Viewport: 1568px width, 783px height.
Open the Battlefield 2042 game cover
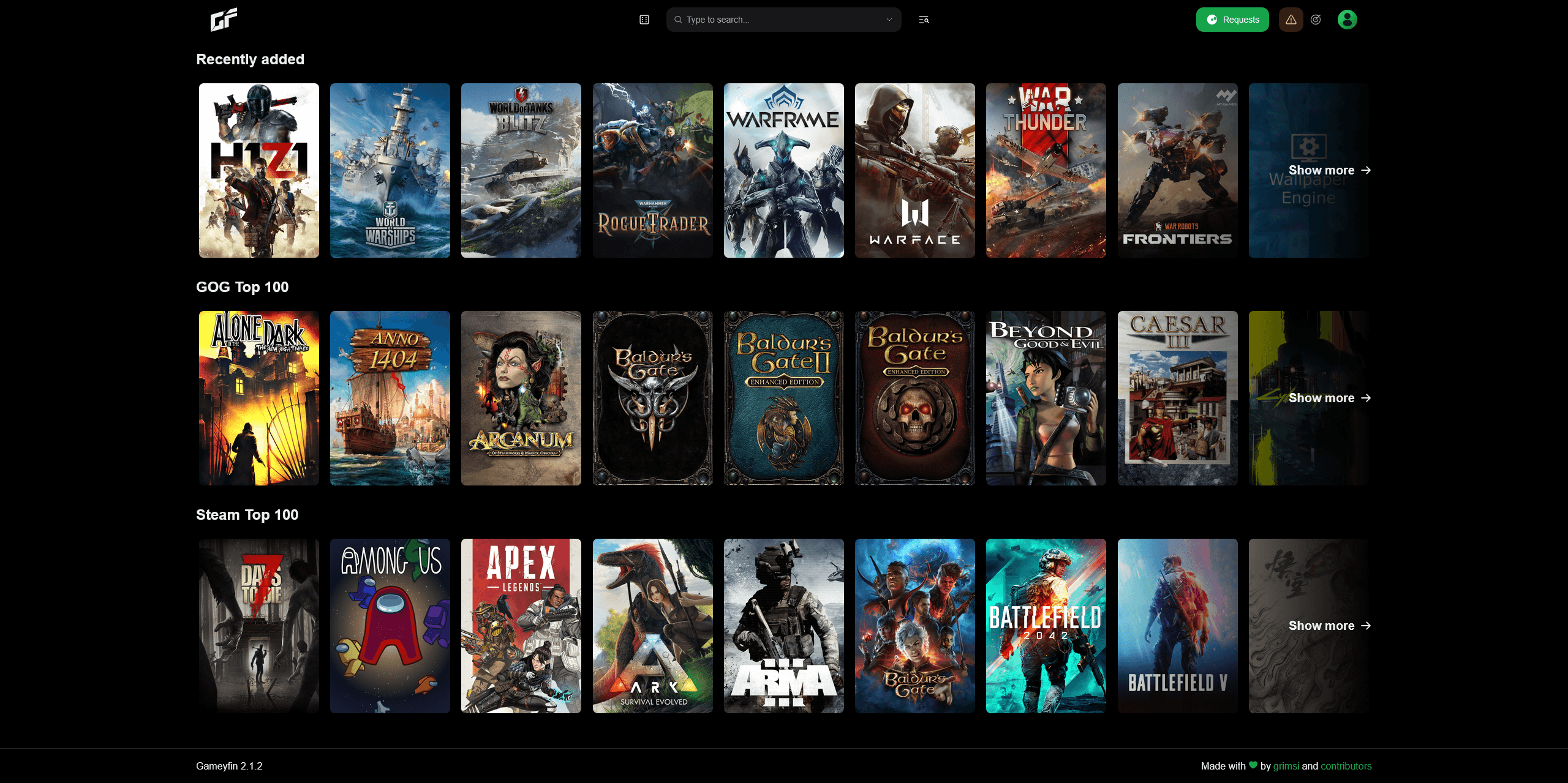point(1046,626)
